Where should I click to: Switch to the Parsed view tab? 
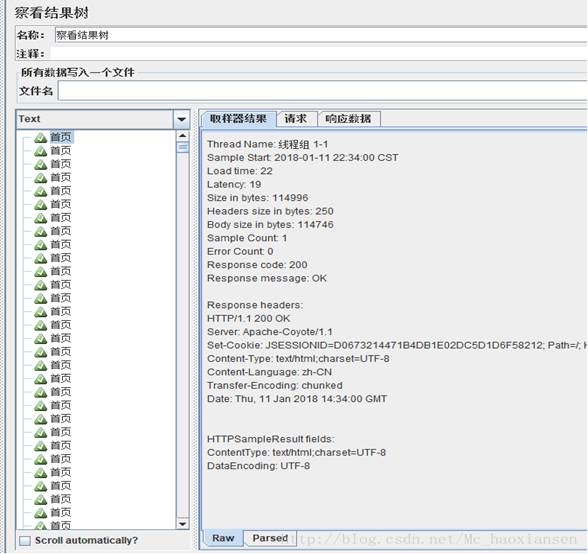coord(270,538)
